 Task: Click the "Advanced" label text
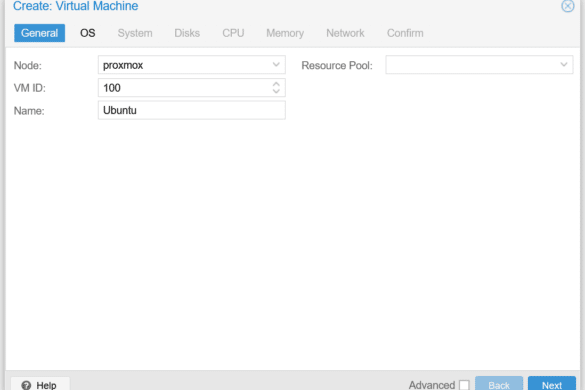tap(432, 385)
